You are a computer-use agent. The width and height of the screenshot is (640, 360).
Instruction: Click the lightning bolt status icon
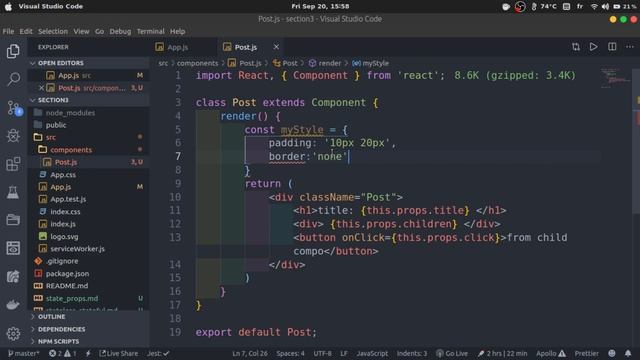pyautogui.click(x=88, y=353)
